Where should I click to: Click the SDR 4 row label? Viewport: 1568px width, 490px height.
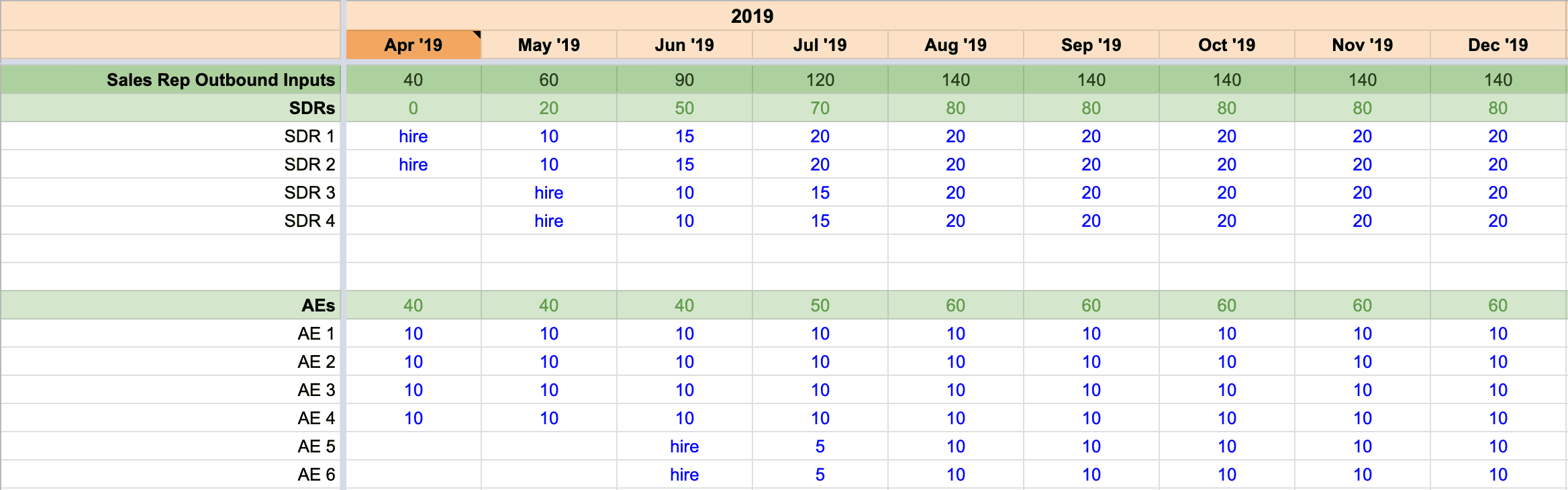pos(309,221)
